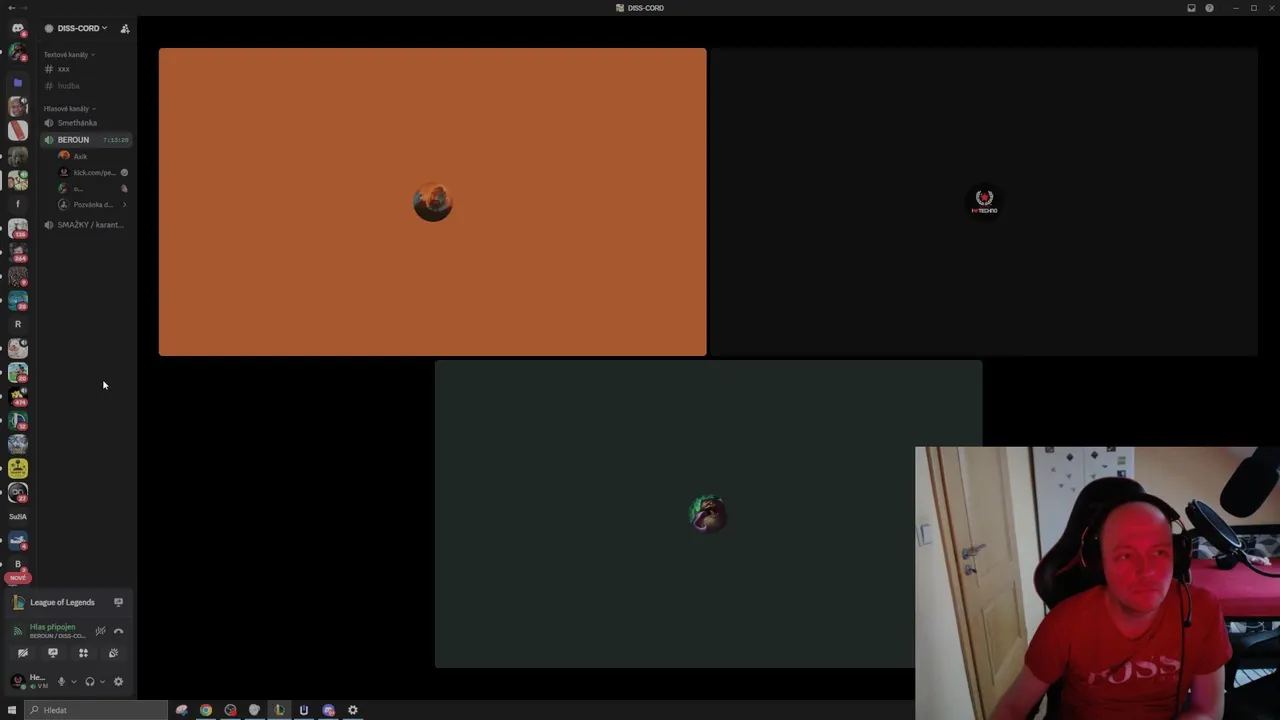The width and height of the screenshot is (1280, 720).
Task: Open Discord direct messages home icon
Action: pos(18,28)
